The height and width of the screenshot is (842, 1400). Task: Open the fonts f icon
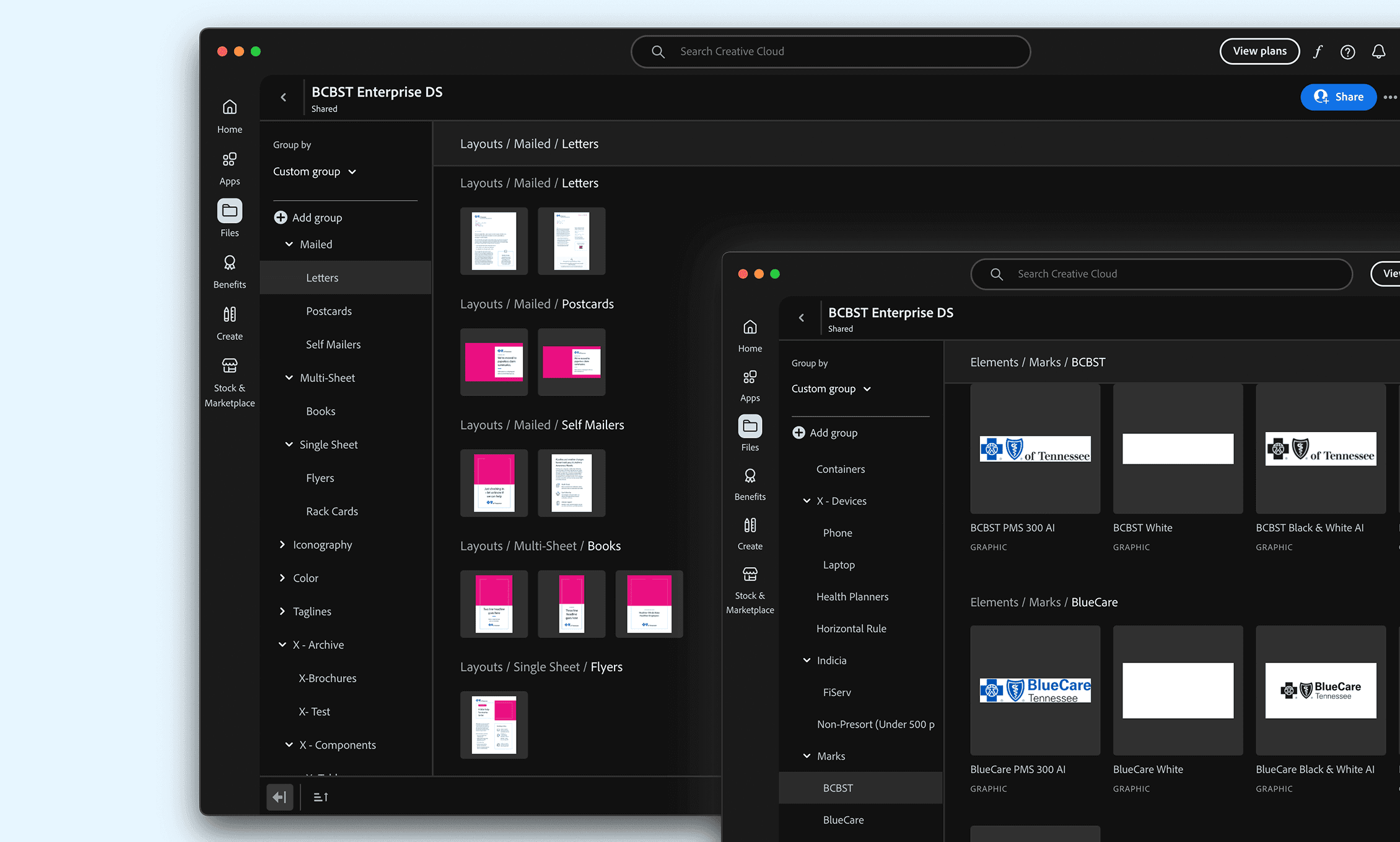point(1318,51)
